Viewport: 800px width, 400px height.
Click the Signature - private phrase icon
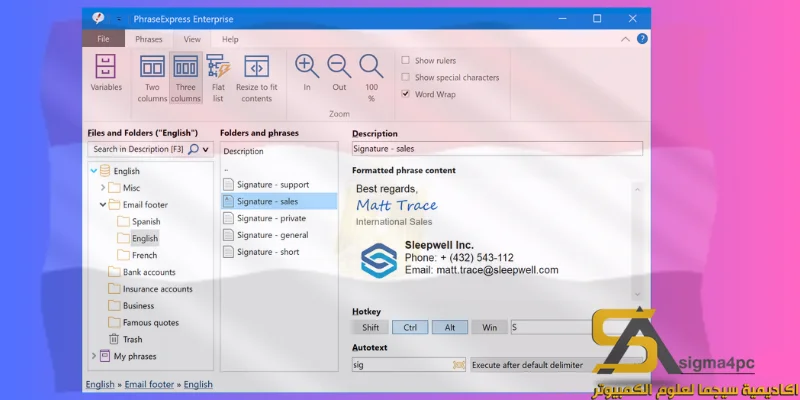(x=229, y=218)
